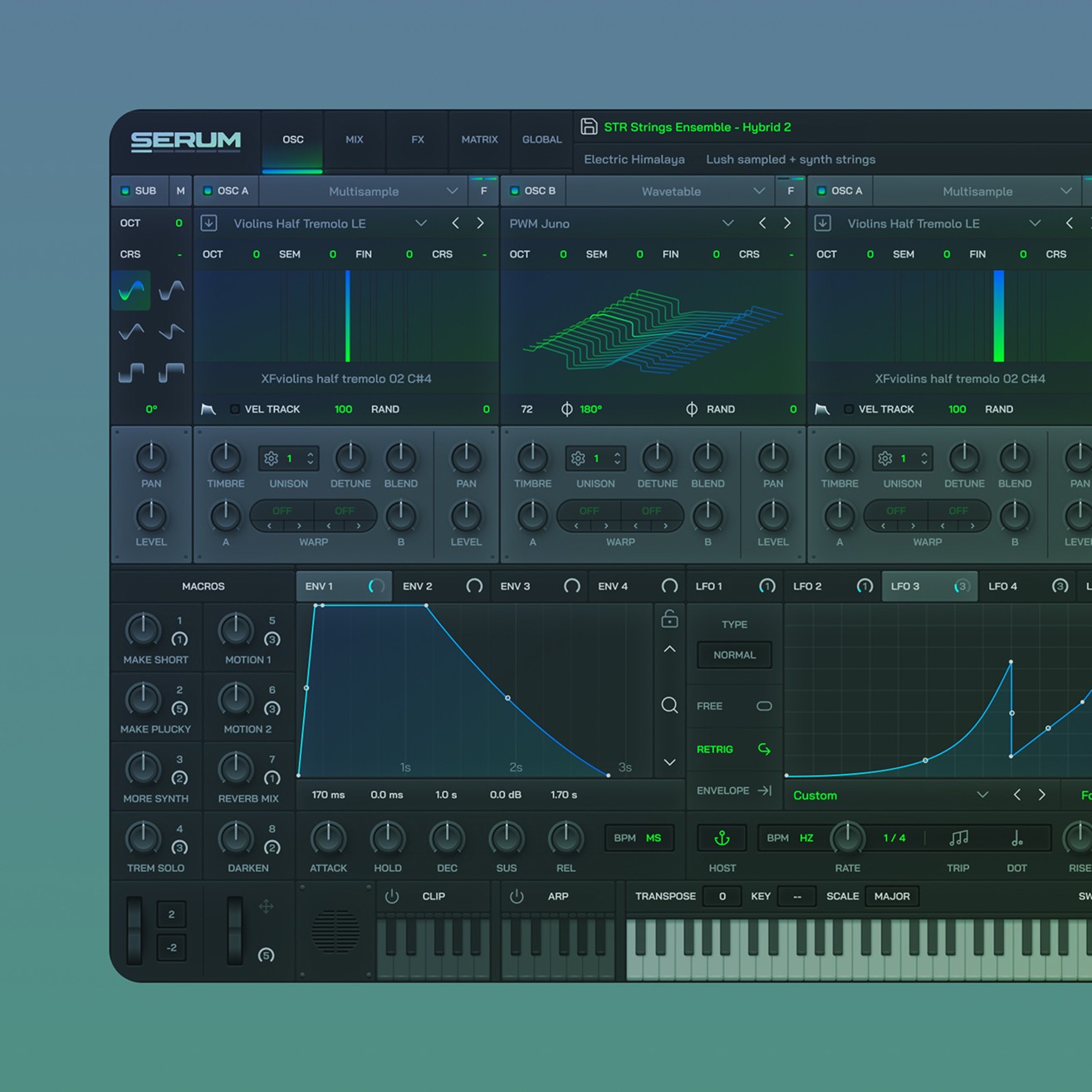
Task: Open the NORMAL LFO type selector
Action: [x=734, y=655]
